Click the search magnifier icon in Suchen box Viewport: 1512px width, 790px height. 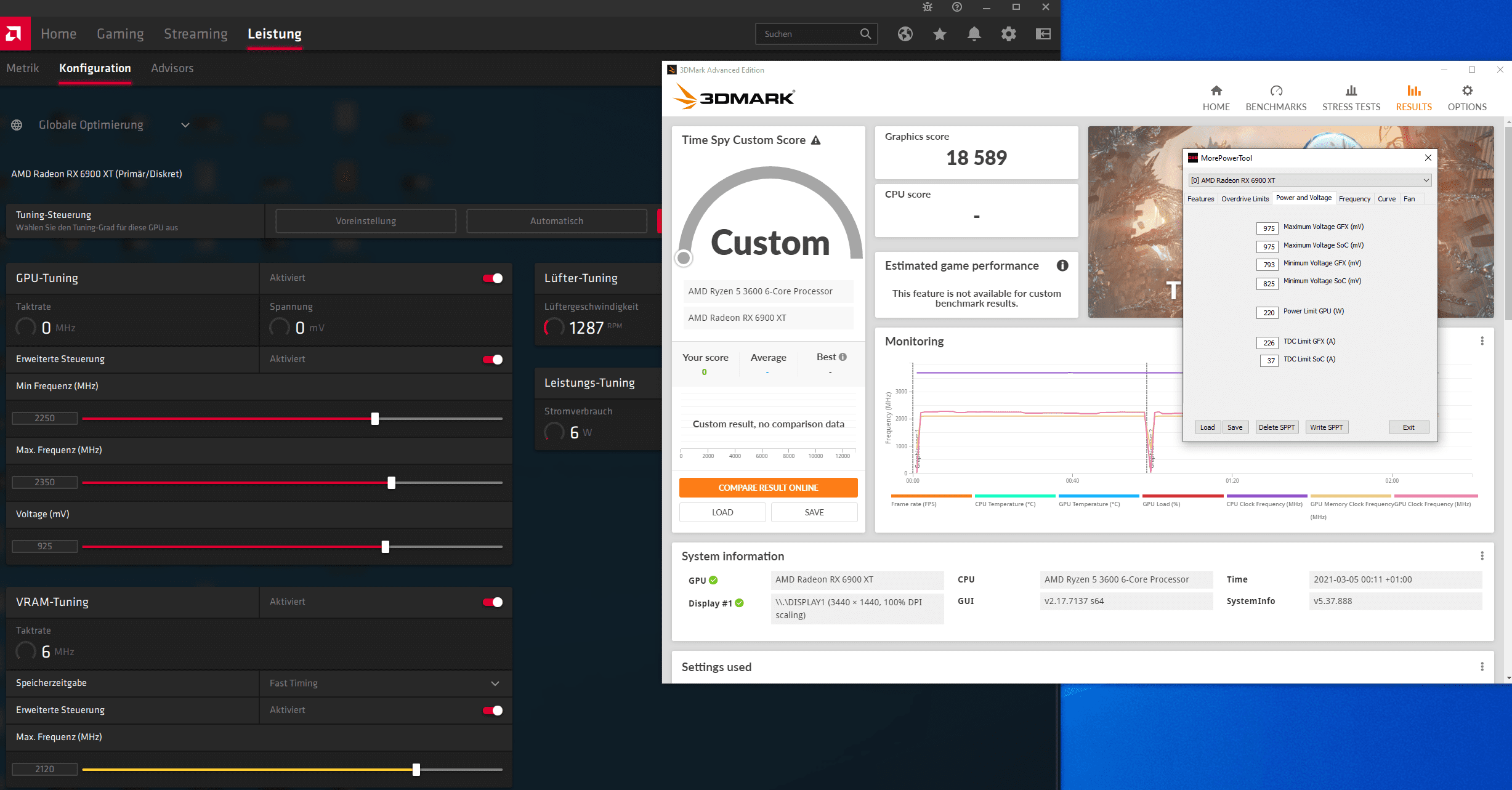(x=865, y=34)
